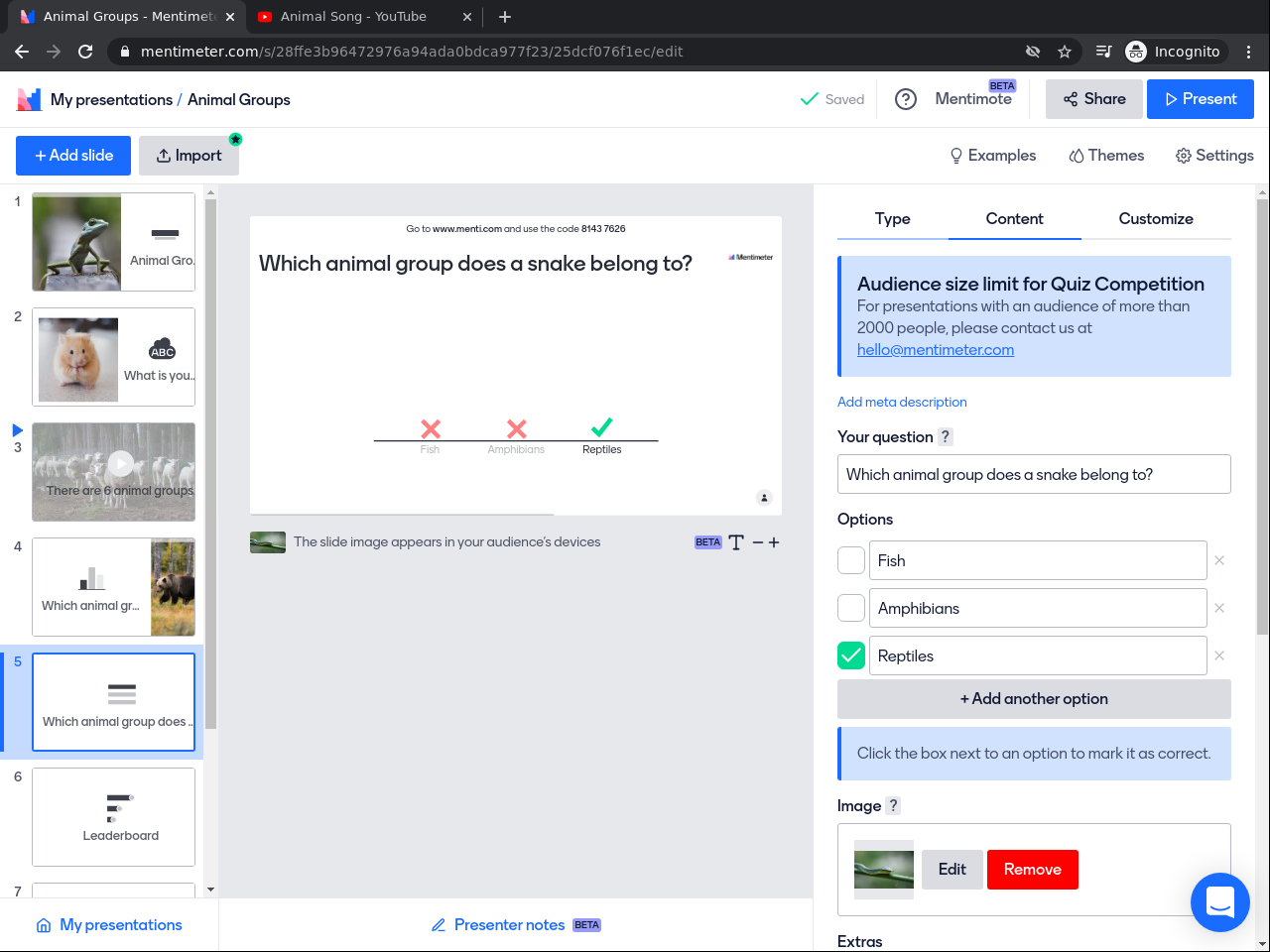Viewport: 1270px width, 952px height.
Task: Edit the slide image
Action: coord(952,870)
